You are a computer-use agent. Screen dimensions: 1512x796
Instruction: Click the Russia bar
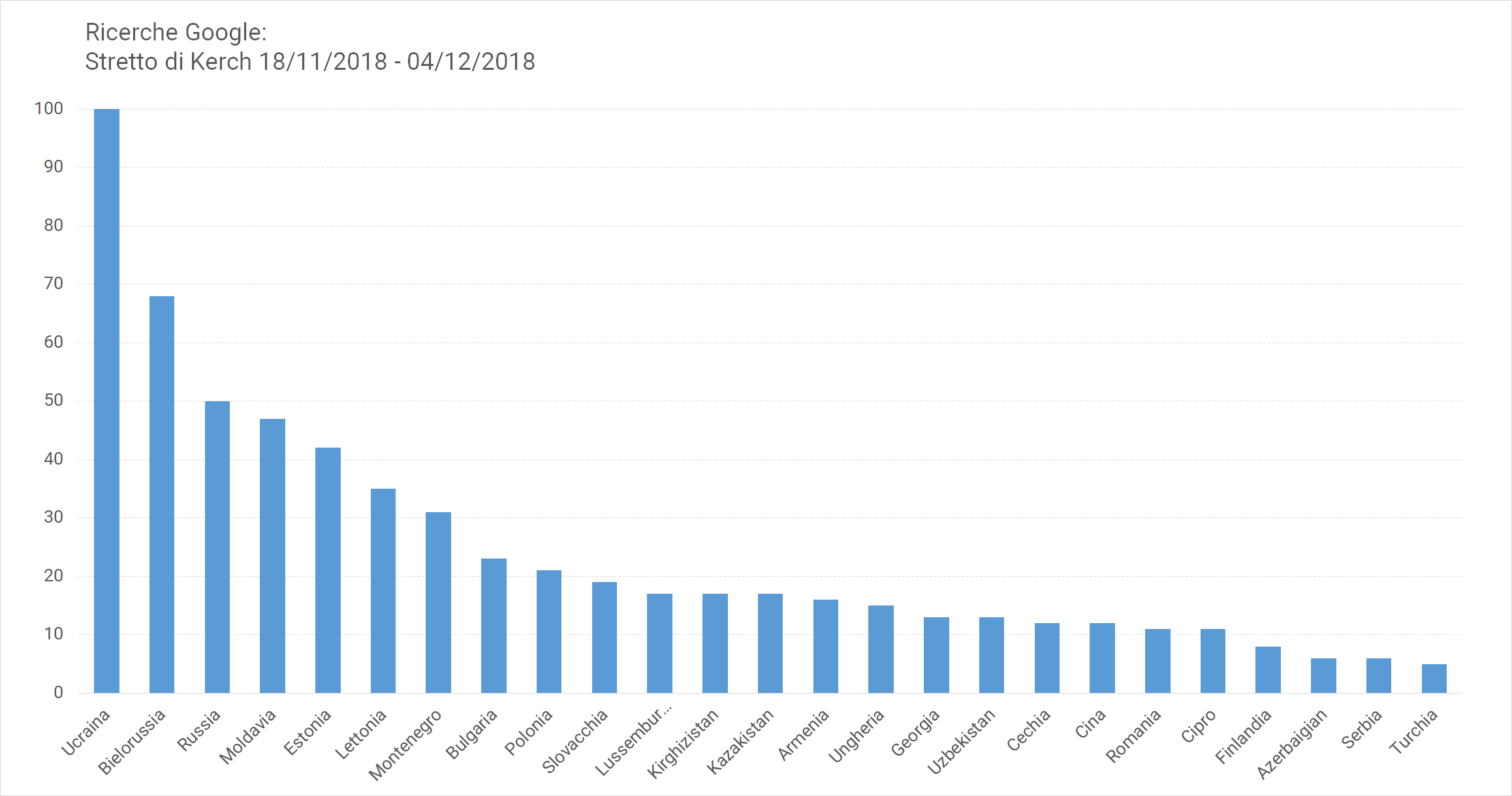pos(217,547)
